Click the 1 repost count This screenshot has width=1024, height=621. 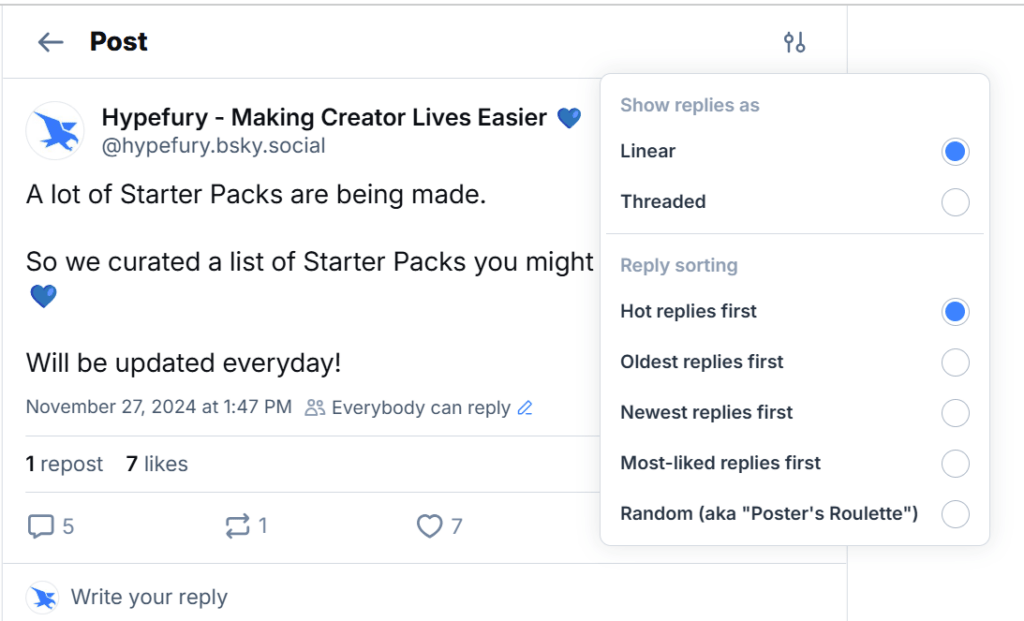64,463
